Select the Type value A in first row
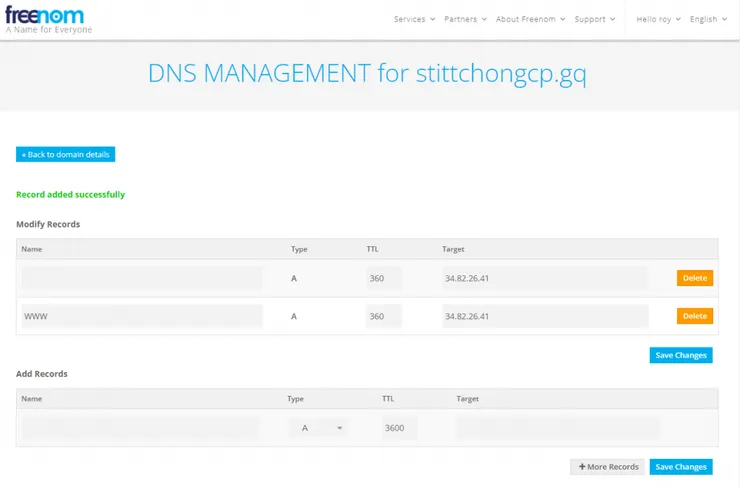The width and height of the screenshot is (740, 489). click(294, 278)
